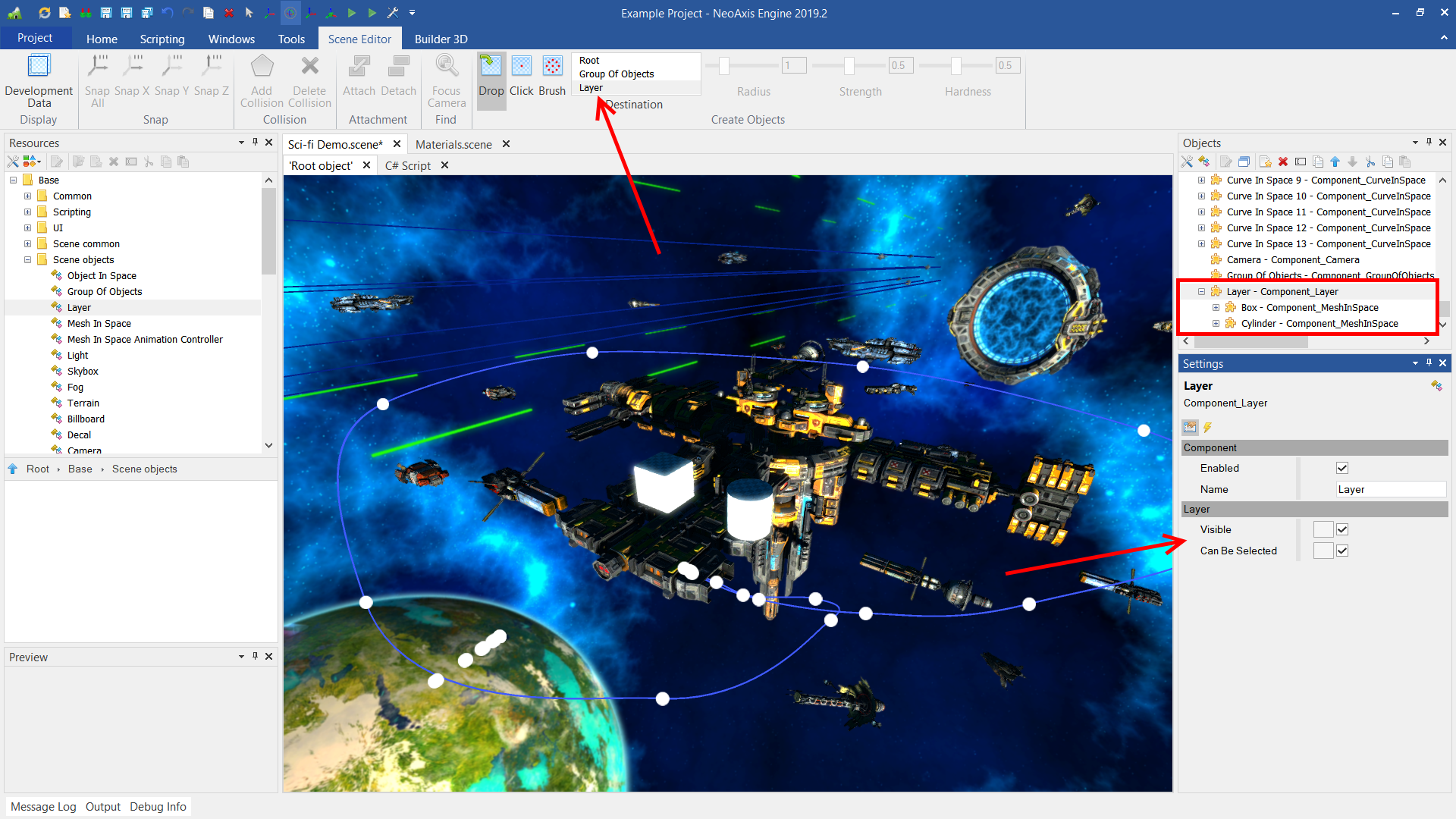The width and height of the screenshot is (1456, 819).
Task: Click Base in the resources breadcrumb
Action: [80, 469]
